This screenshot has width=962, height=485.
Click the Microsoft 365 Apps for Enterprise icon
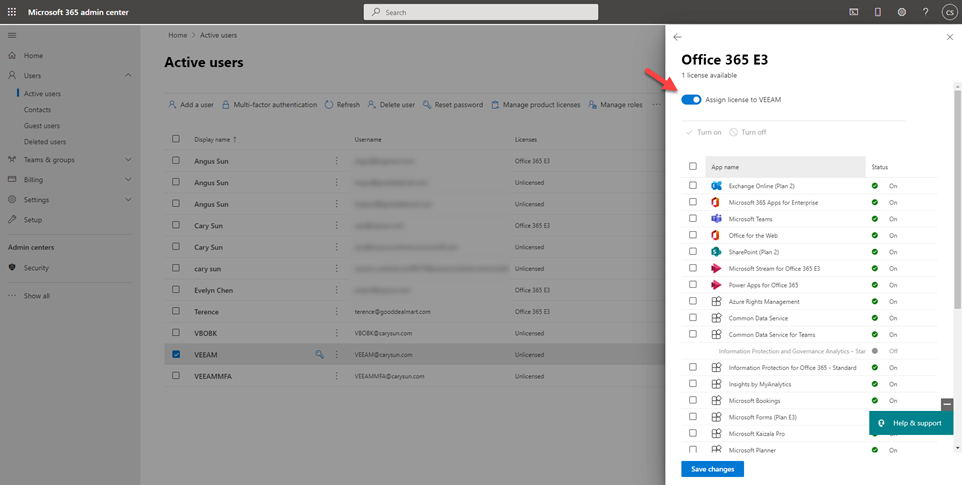(x=715, y=202)
